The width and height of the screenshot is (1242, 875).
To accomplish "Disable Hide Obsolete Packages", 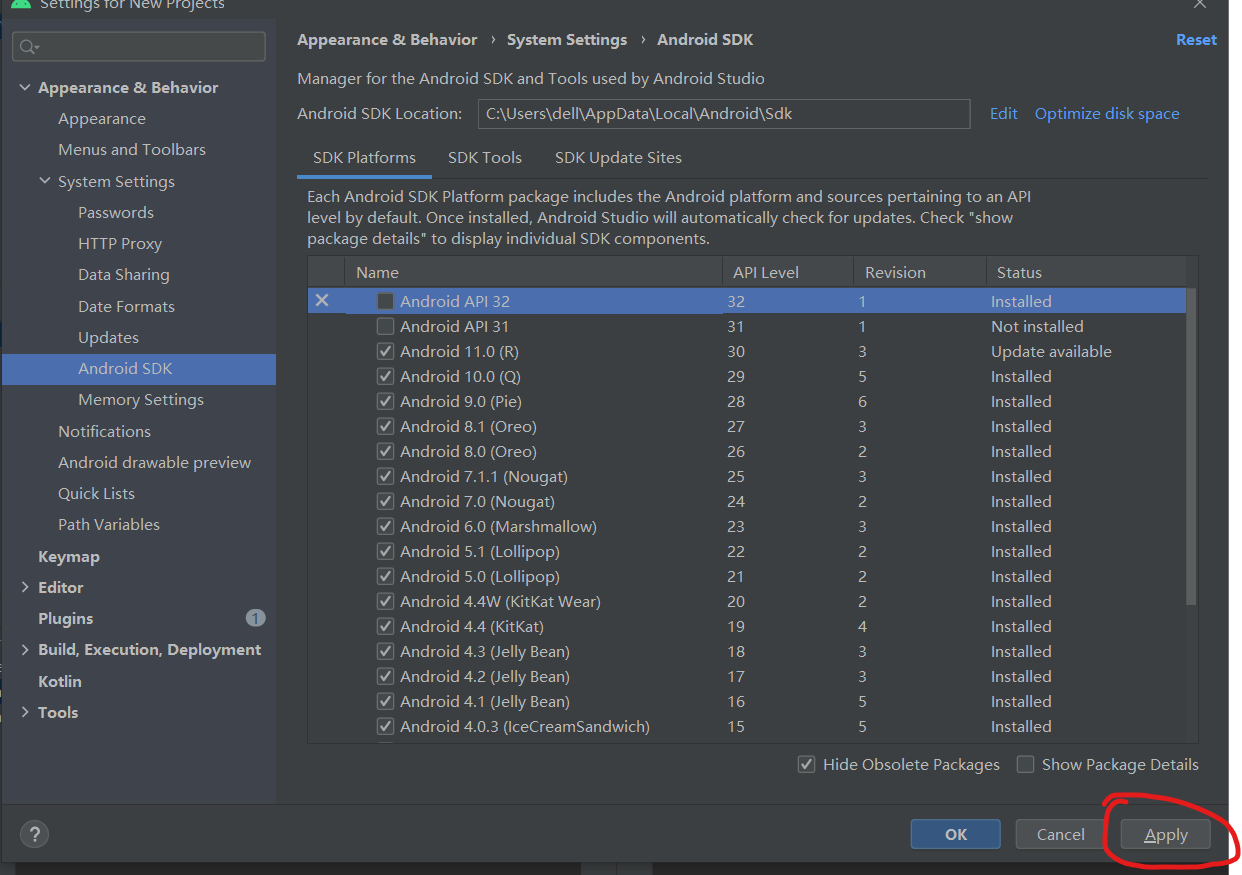I will tap(806, 764).
